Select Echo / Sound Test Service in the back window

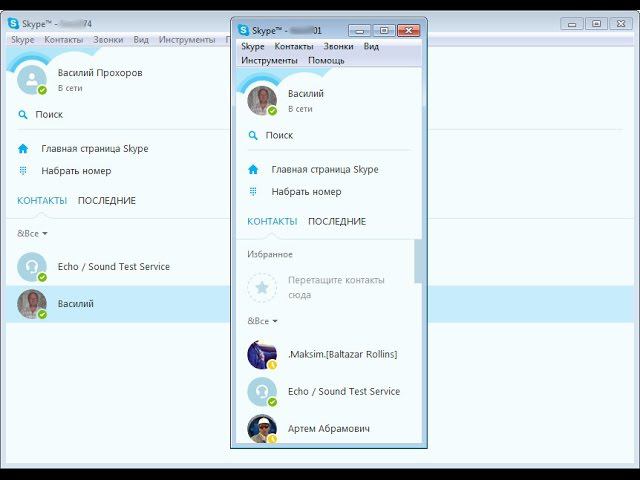tap(114, 267)
